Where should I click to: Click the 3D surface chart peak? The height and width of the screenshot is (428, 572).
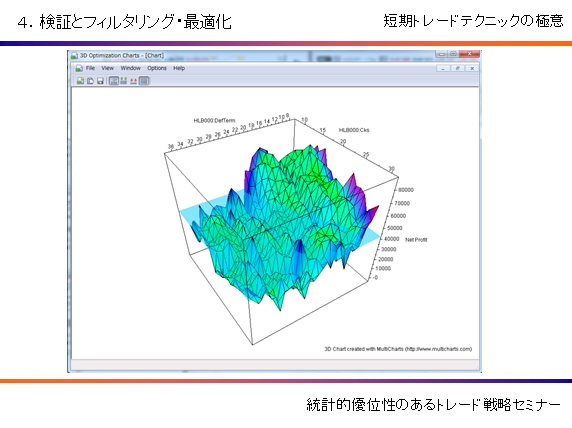click(x=260, y=150)
